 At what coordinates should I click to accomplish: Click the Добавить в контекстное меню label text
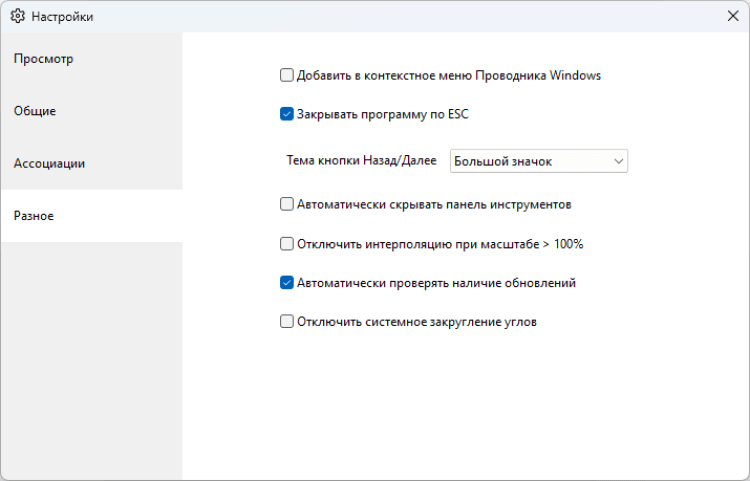448,75
